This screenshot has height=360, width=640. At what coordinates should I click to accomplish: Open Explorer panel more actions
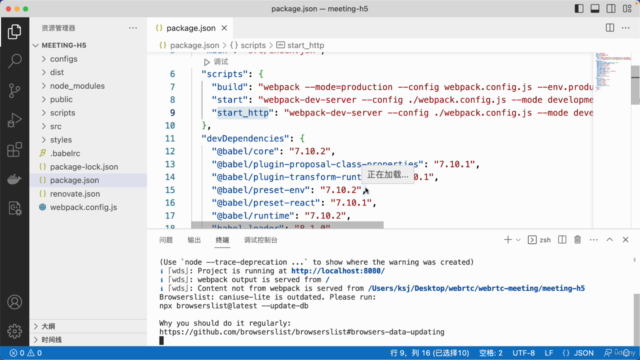click(x=133, y=28)
